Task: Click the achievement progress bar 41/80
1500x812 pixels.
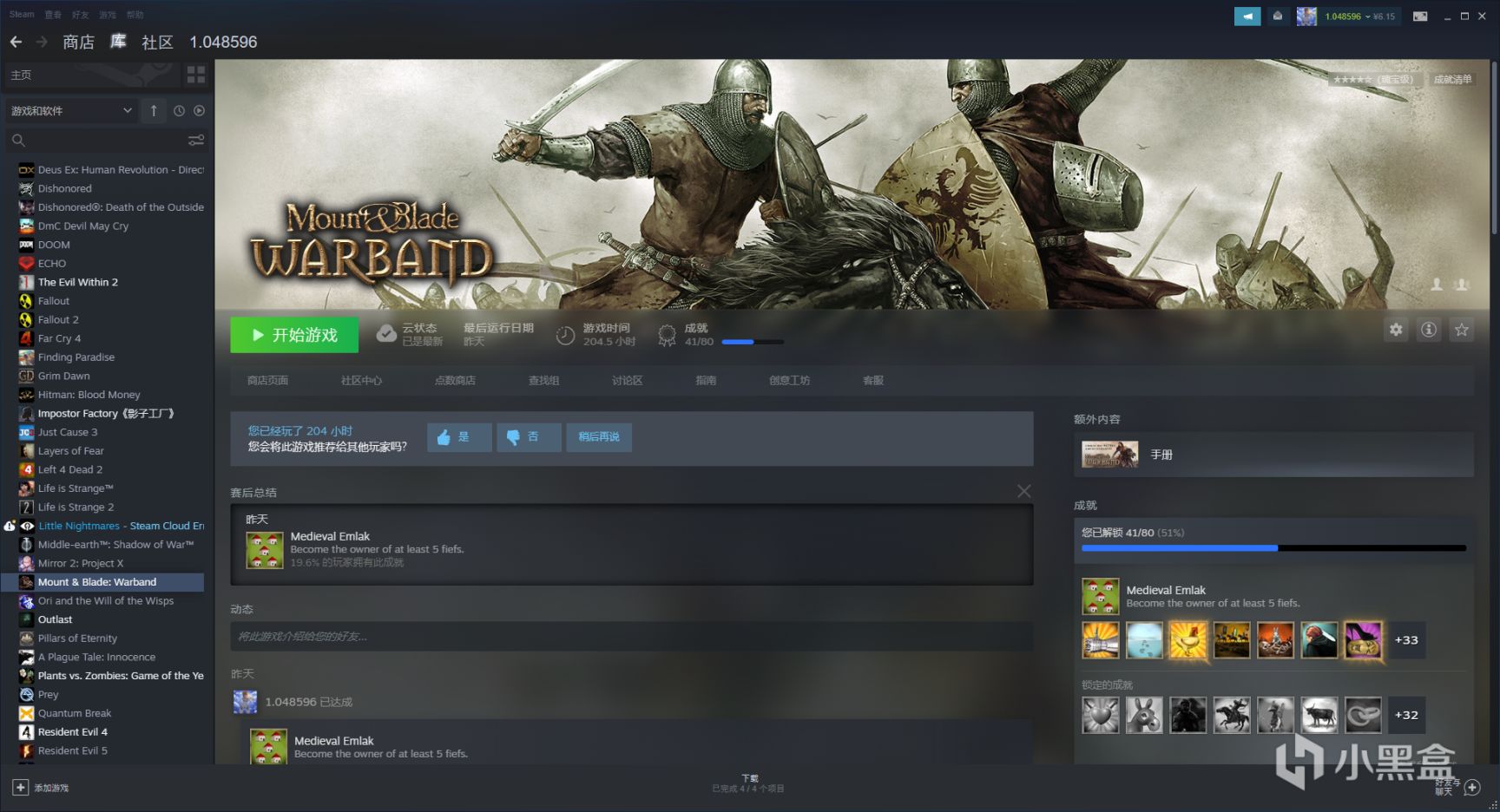Action: coord(1273,548)
